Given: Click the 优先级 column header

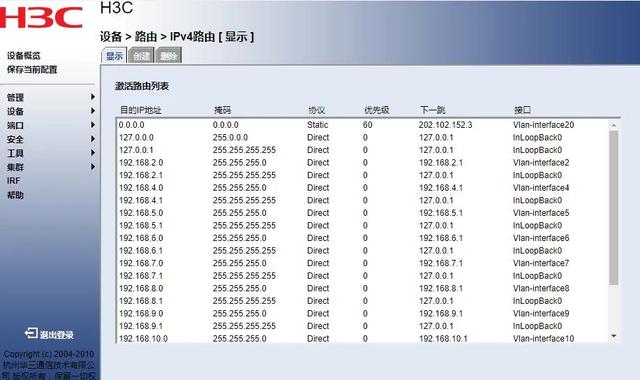Looking at the screenshot, I should (x=376, y=110).
